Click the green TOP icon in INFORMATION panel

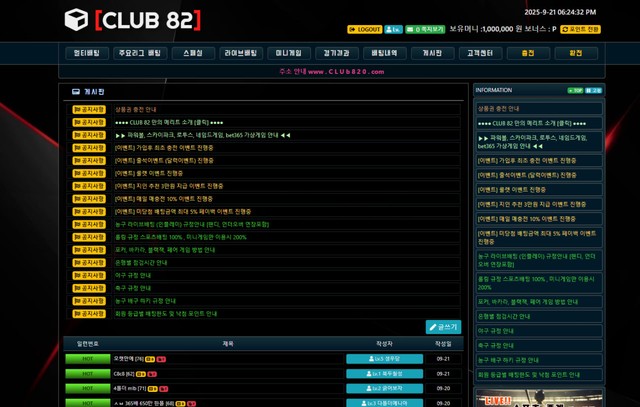tap(576, 90)
